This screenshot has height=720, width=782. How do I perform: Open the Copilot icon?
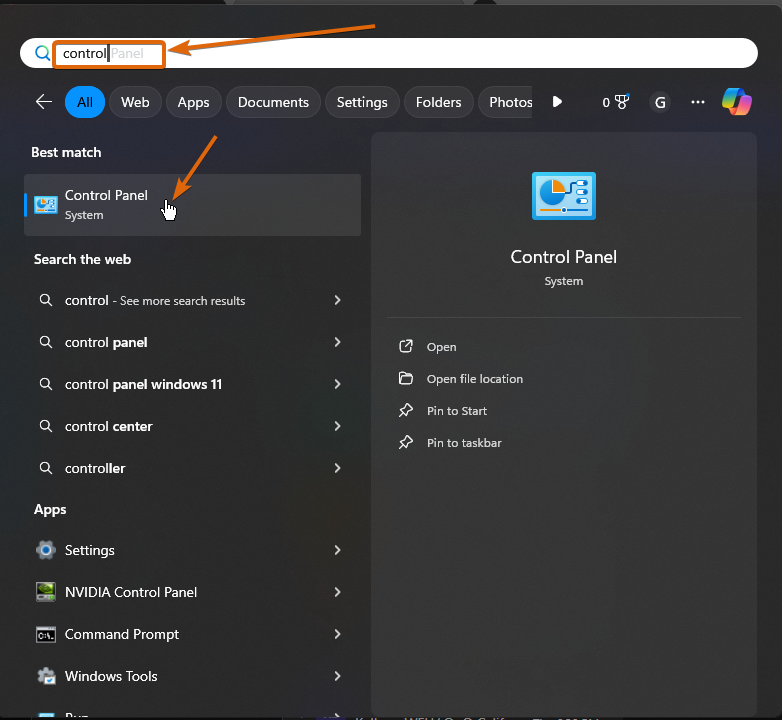coord(737,102)
